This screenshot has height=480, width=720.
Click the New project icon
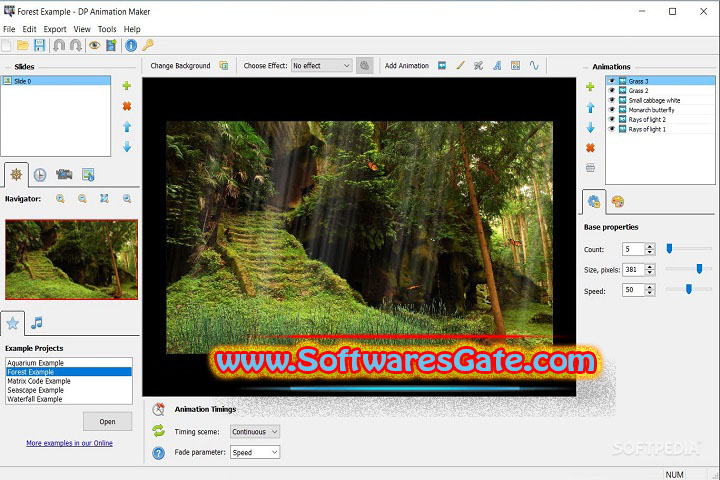coord(6,45)
